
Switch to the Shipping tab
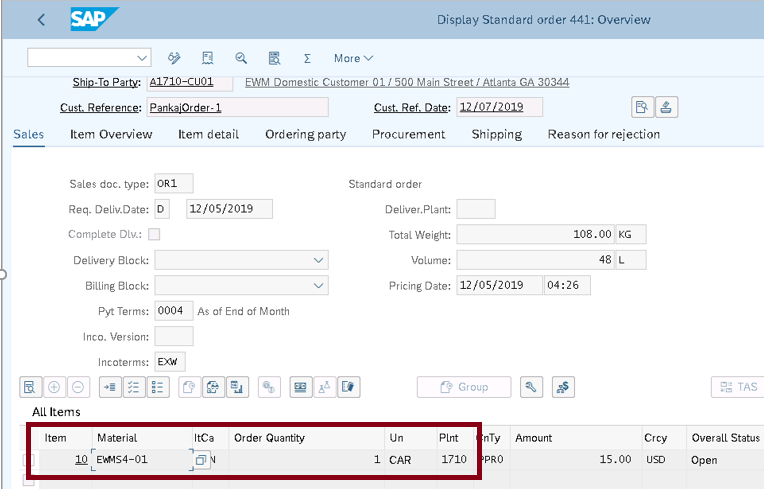click(x=496, y=134)
